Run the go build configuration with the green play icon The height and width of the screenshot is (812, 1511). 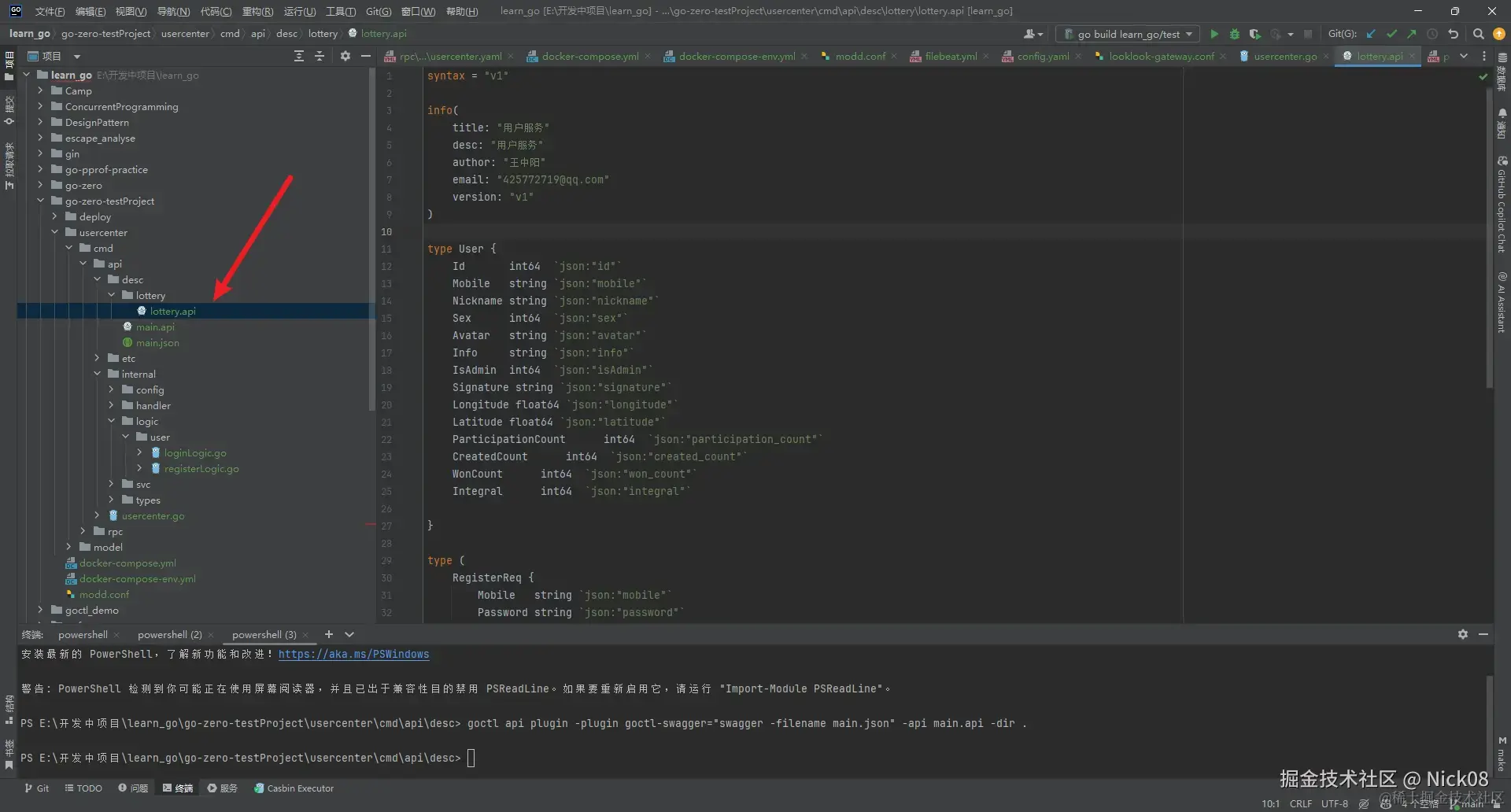pyautogui.click(x=1214, y=34)
